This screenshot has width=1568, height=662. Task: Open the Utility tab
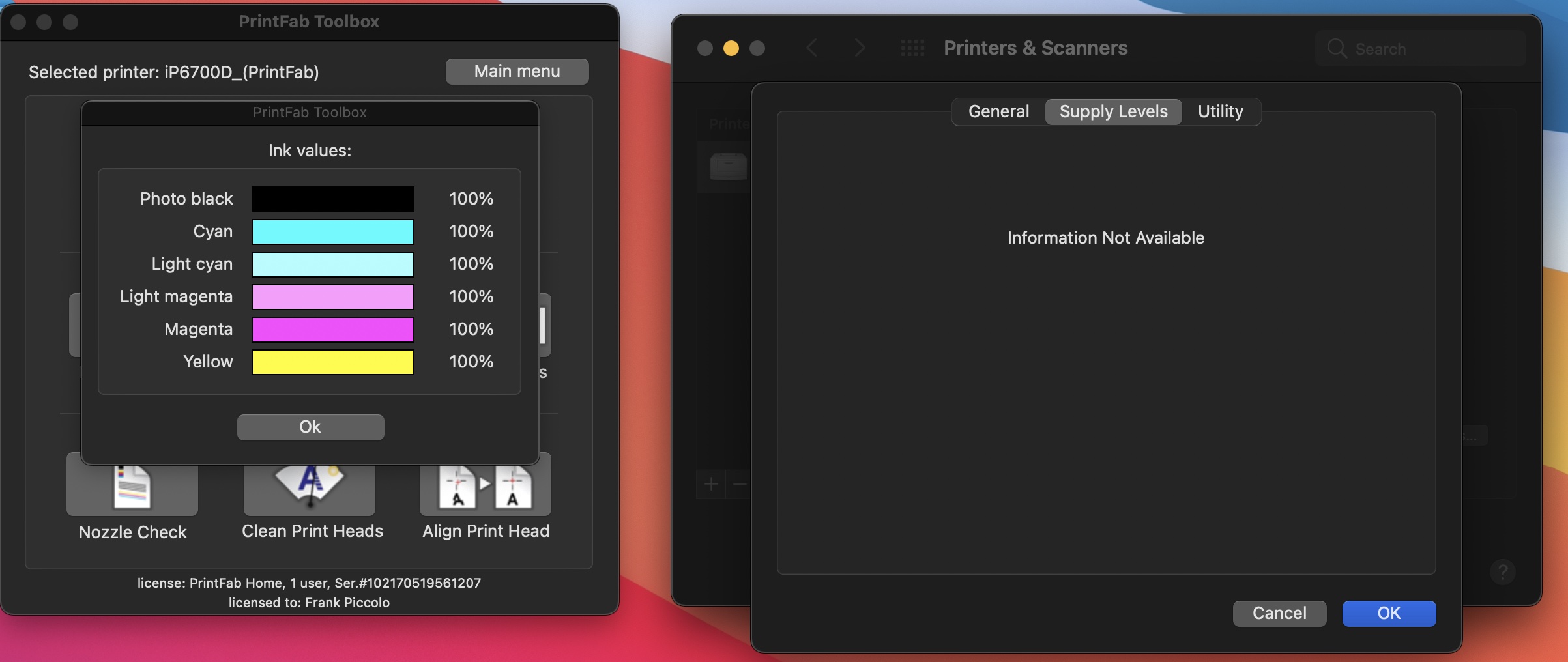point(1220,111)
